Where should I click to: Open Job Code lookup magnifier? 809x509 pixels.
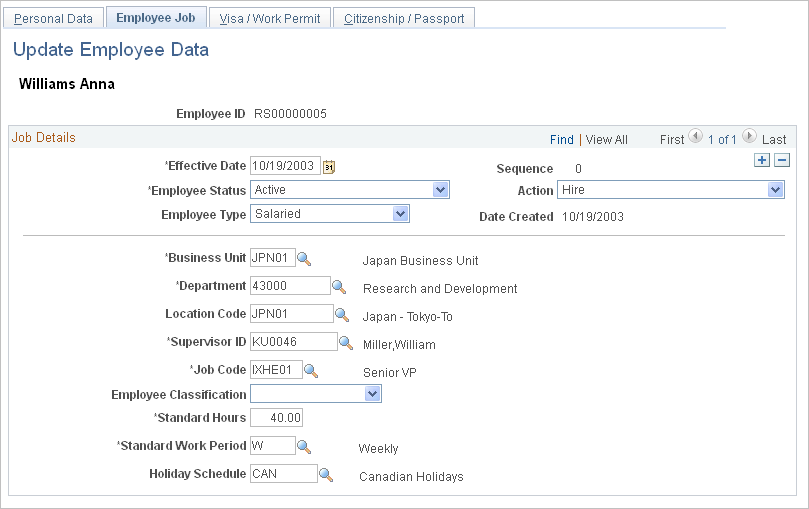pyautogui.click(x=311, y=371)
